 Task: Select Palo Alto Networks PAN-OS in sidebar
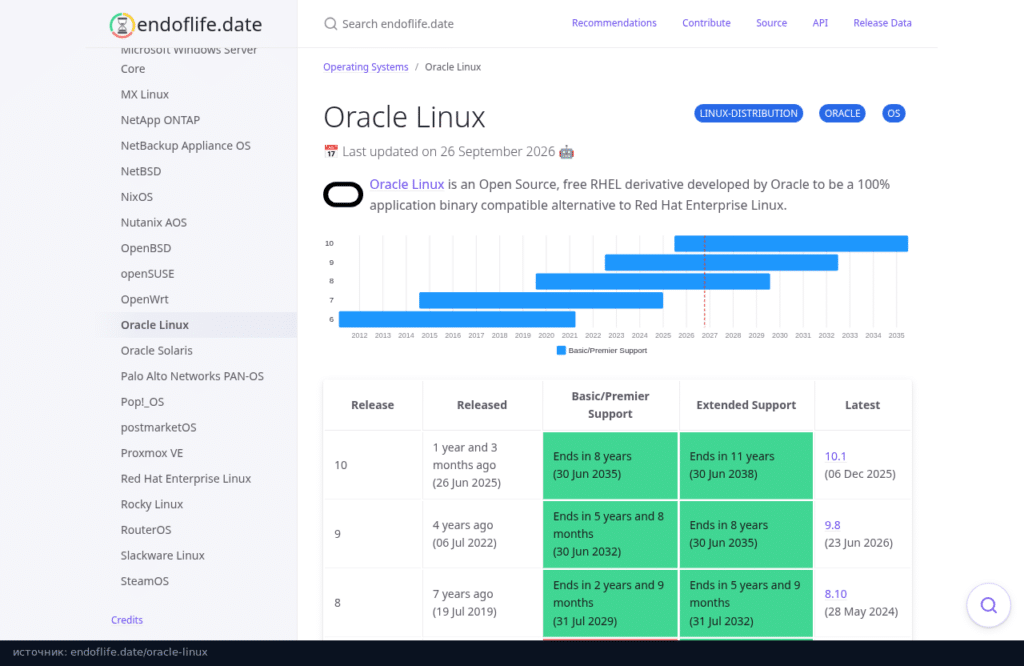pyautogui.click(x=192, y=376)
